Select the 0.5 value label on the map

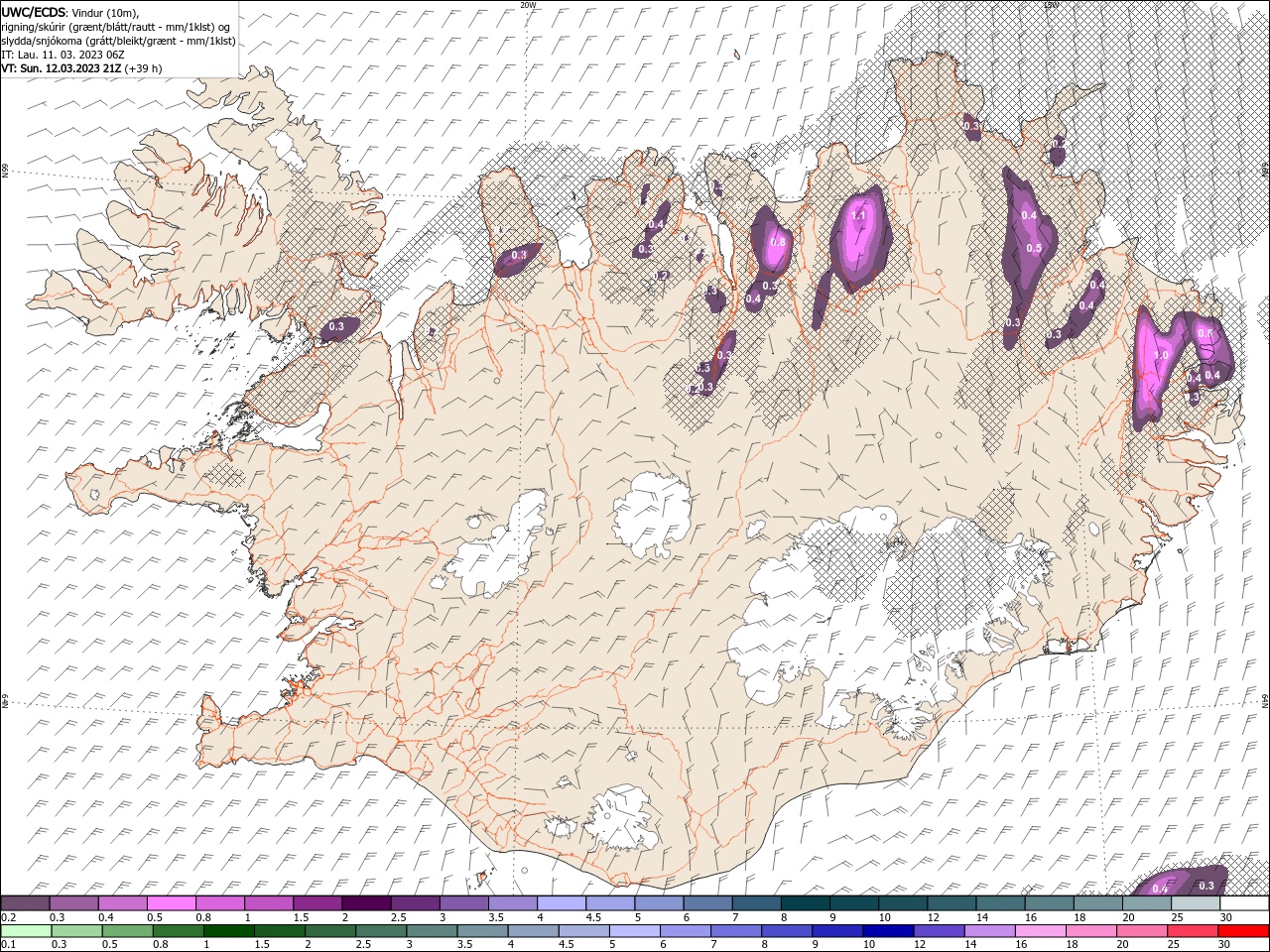tap(1033, 249)
